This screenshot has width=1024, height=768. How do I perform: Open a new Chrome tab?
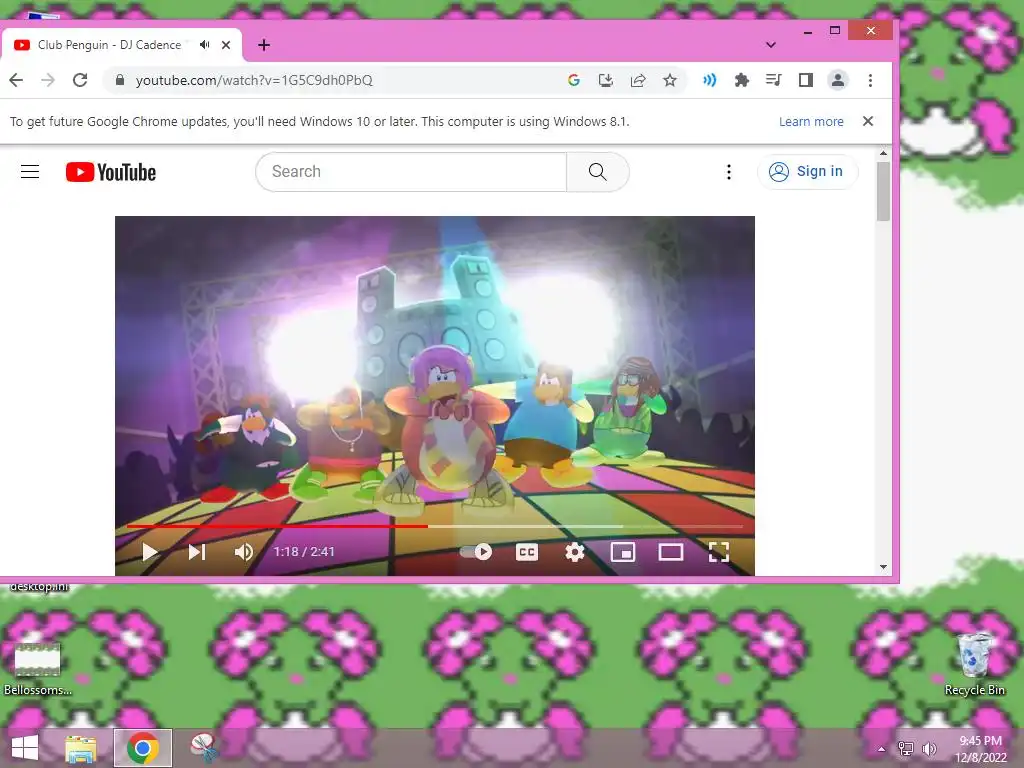[264, 45]
